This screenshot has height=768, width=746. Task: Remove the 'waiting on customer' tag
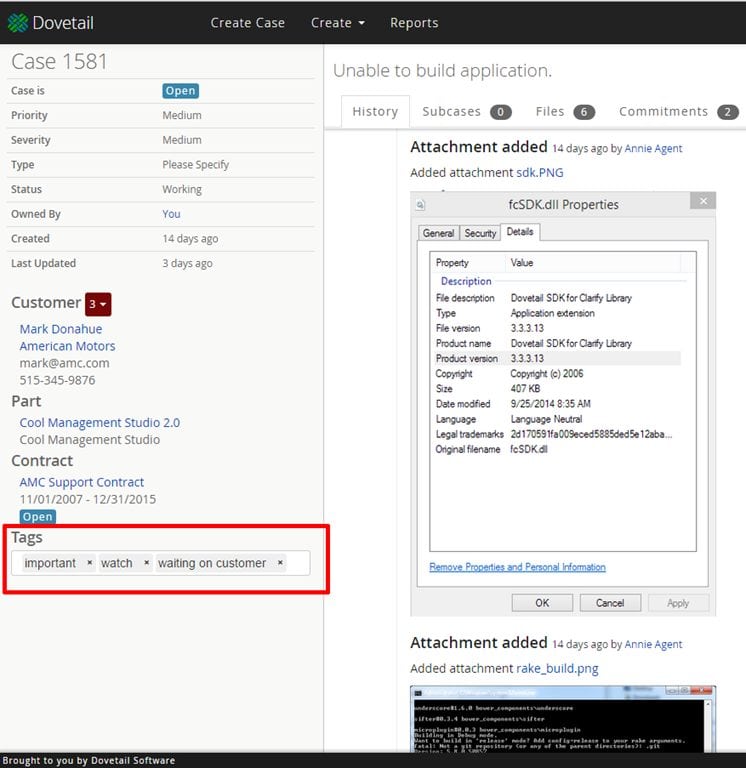click(x=280, y=563)
